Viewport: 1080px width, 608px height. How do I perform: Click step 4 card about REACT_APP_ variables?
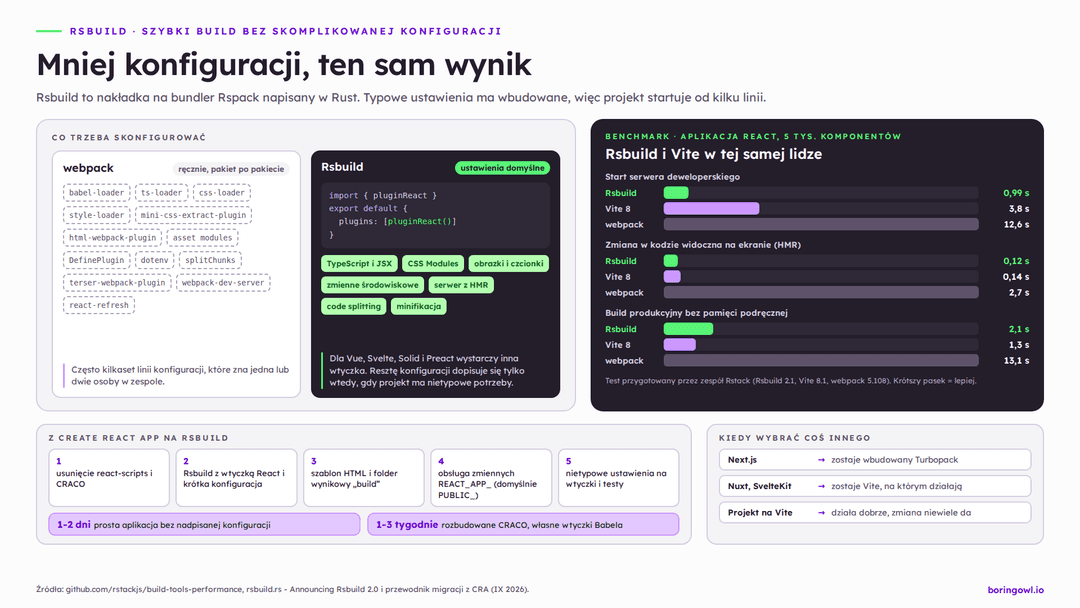(491, 478)
